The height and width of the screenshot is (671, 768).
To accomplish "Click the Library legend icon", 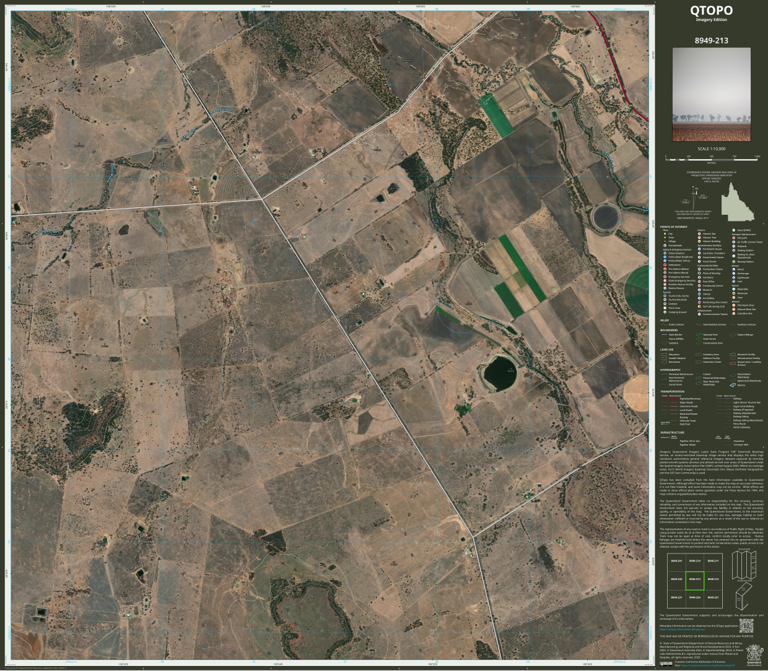I will [699, 294].
